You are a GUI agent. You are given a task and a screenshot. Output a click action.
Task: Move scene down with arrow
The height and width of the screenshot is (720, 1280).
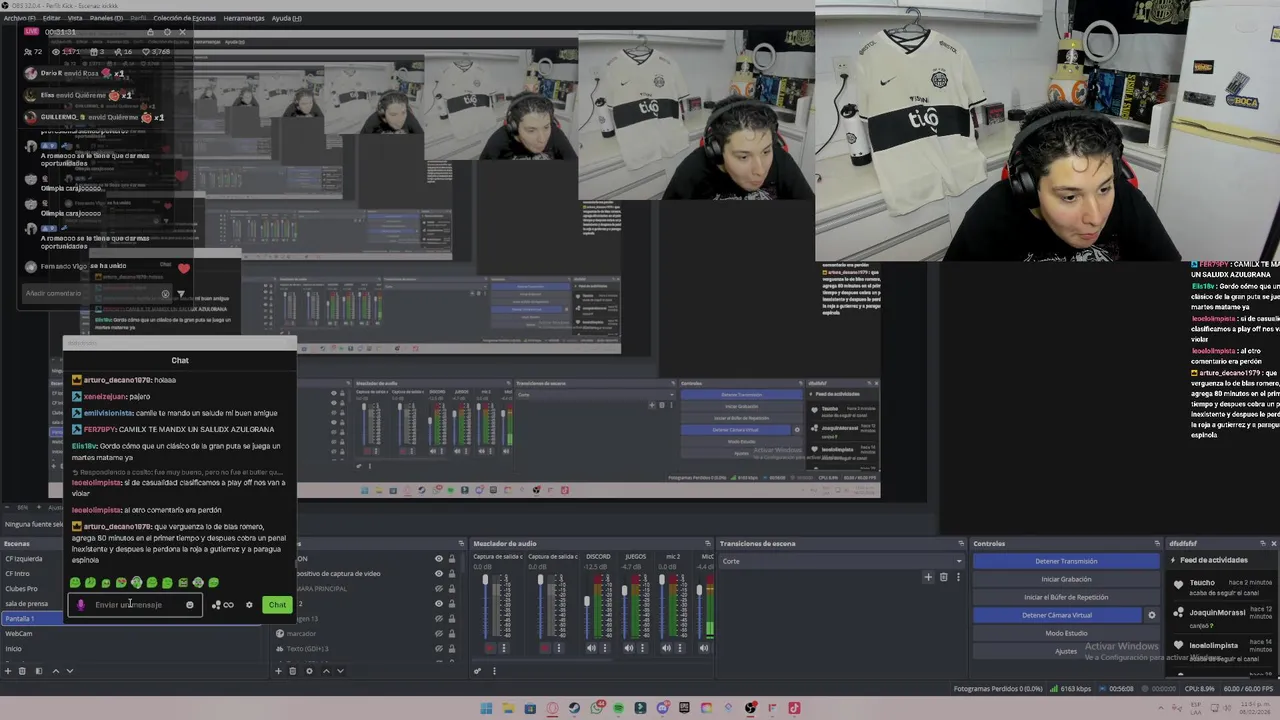(70, 671)
